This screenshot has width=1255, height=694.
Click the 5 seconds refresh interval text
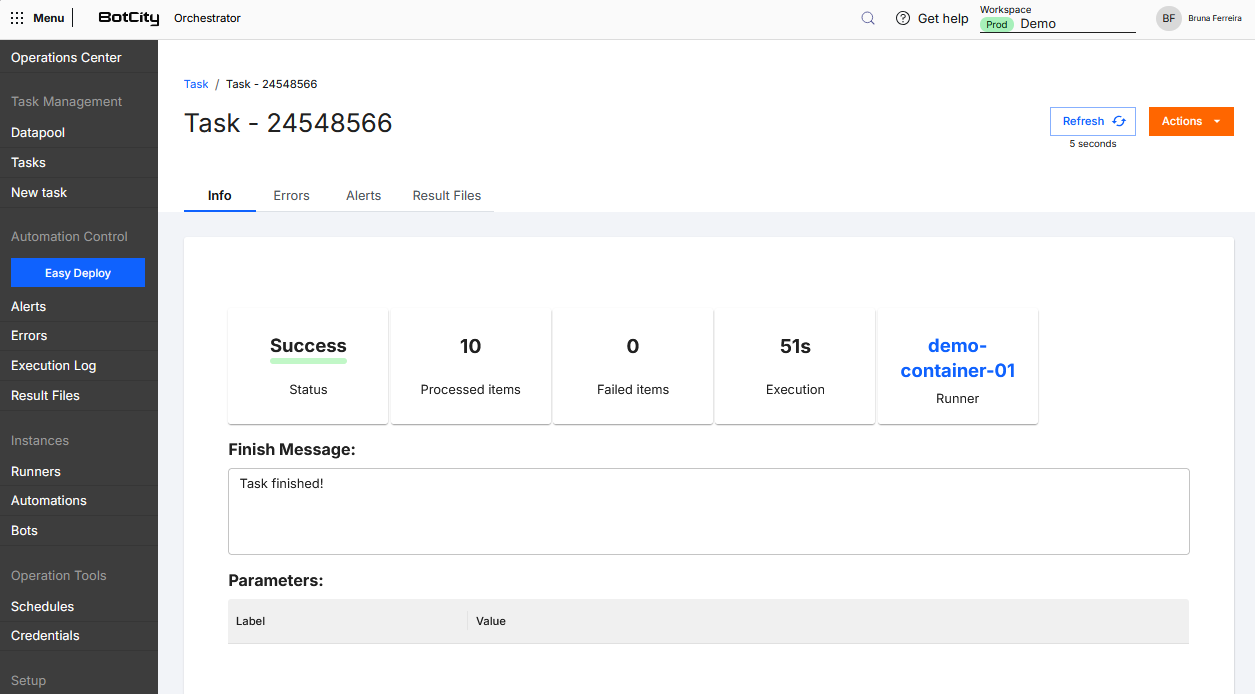click(1093, 144)
